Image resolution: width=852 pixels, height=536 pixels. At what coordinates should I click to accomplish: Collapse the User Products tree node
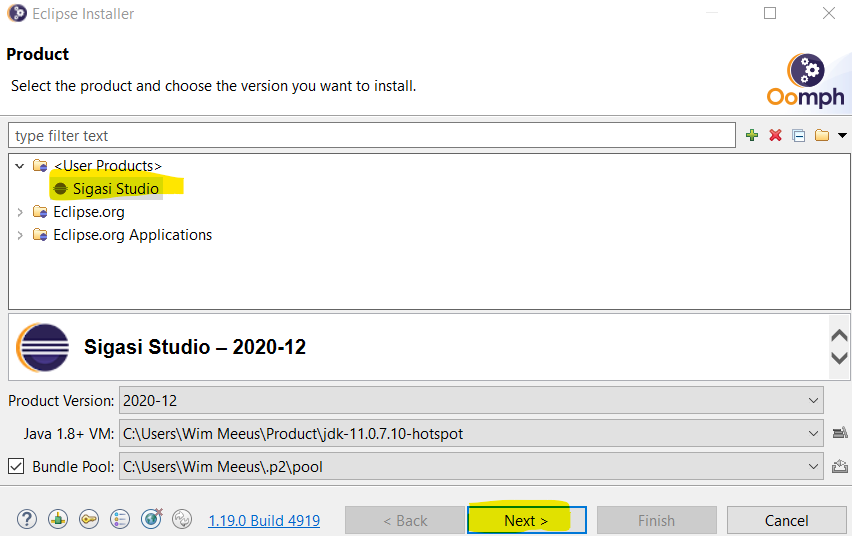point(20,166)
